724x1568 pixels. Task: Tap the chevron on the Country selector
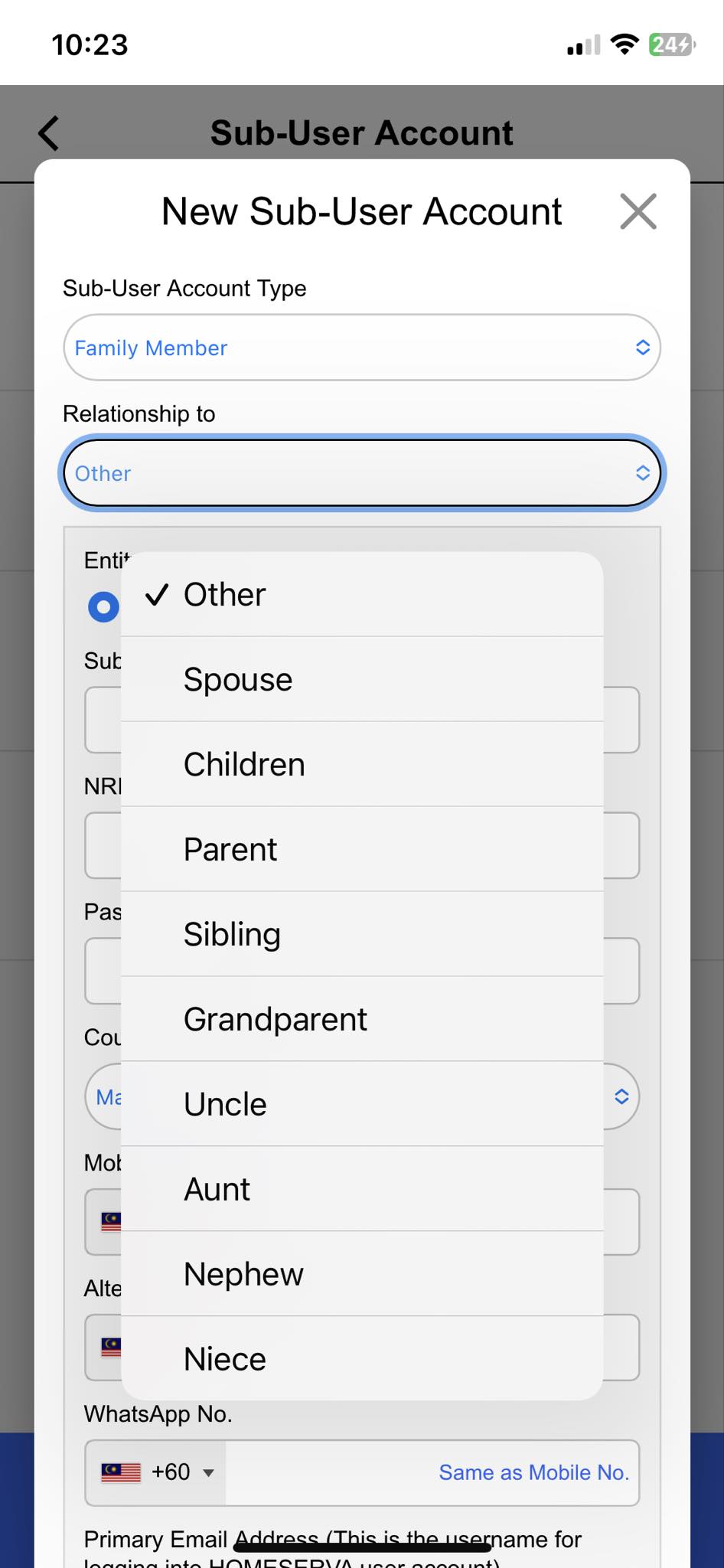[621, 1096]
